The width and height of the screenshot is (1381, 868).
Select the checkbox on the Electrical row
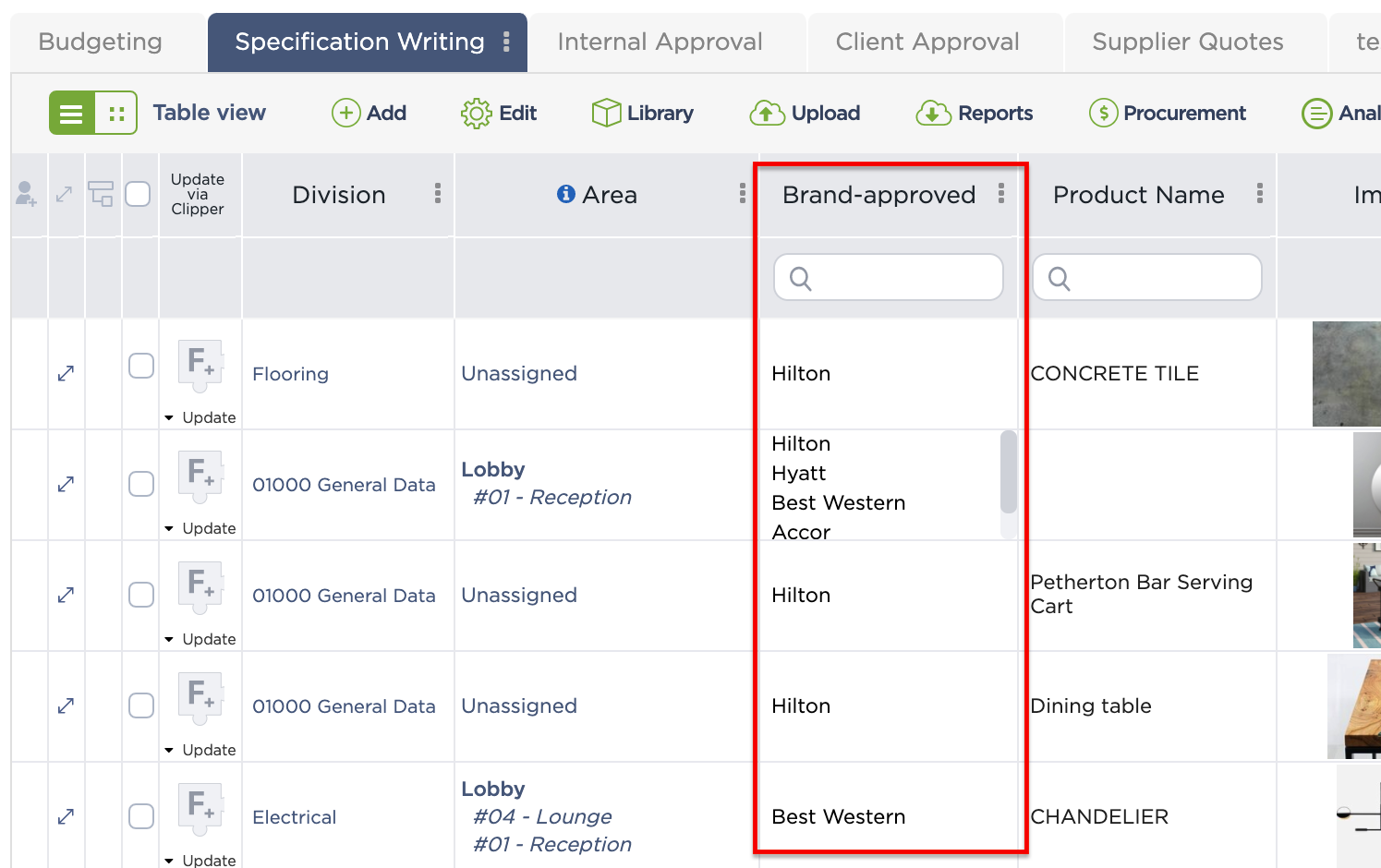140,816
